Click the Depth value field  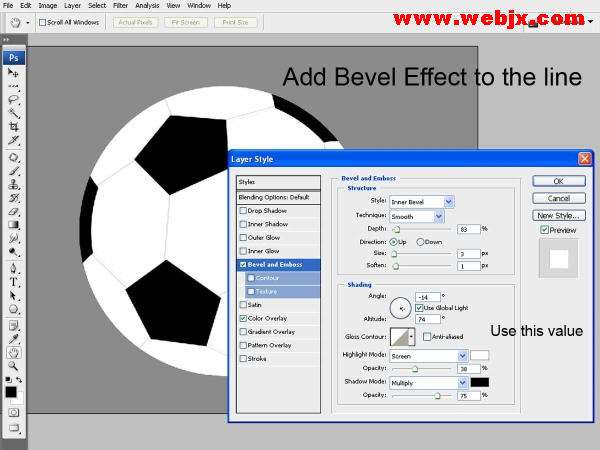coord(468,229)
